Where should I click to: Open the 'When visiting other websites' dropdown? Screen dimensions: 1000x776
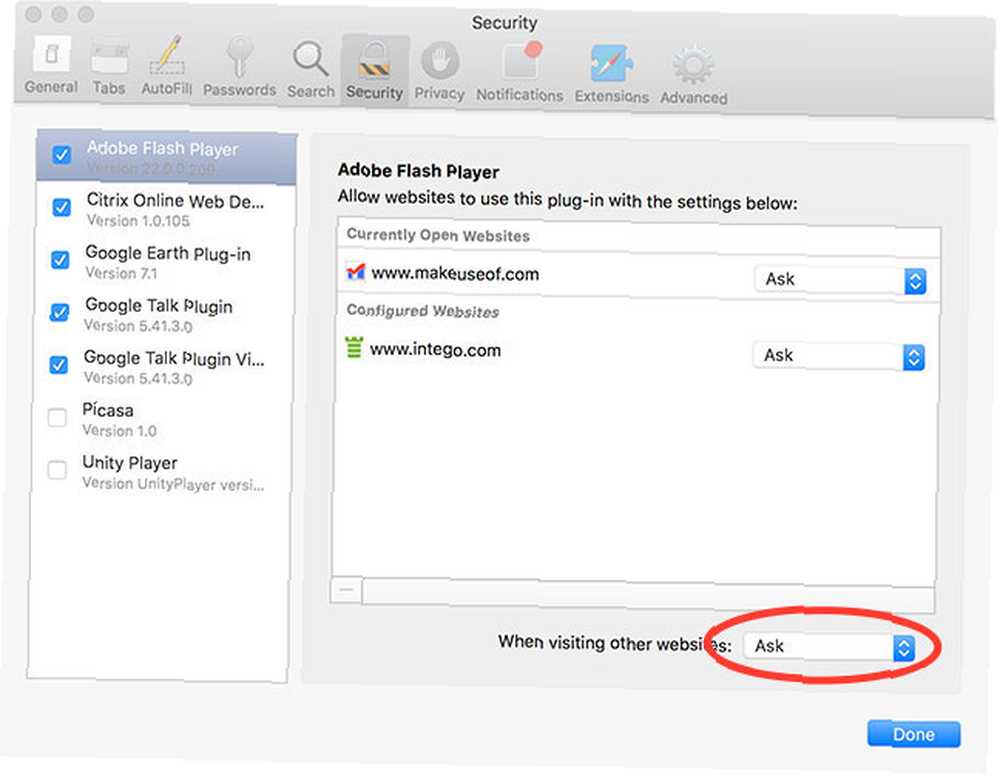[829, 647]
